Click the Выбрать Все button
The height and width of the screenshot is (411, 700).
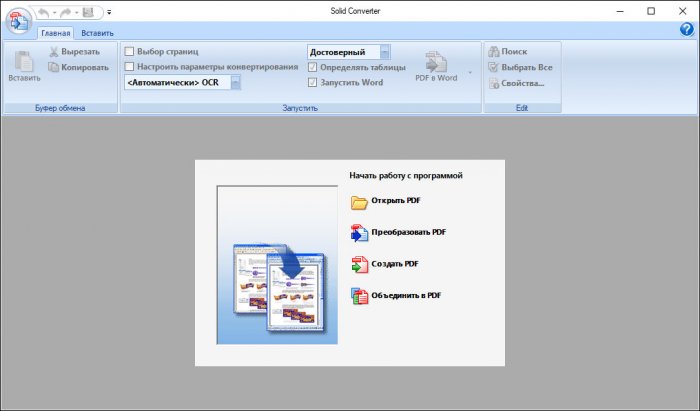[x=521, y=67]
